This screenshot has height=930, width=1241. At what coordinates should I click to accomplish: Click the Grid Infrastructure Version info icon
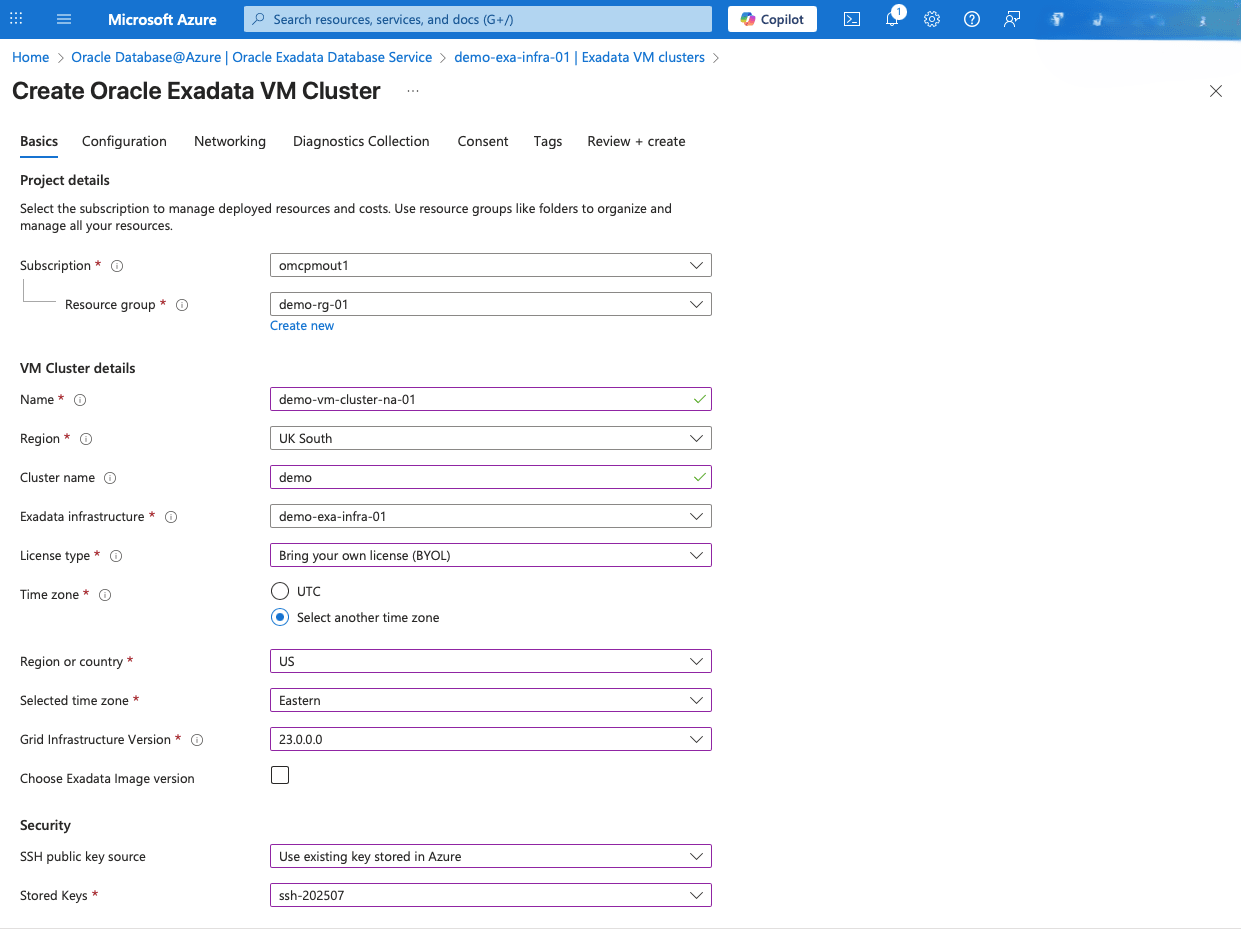[196, 740]
